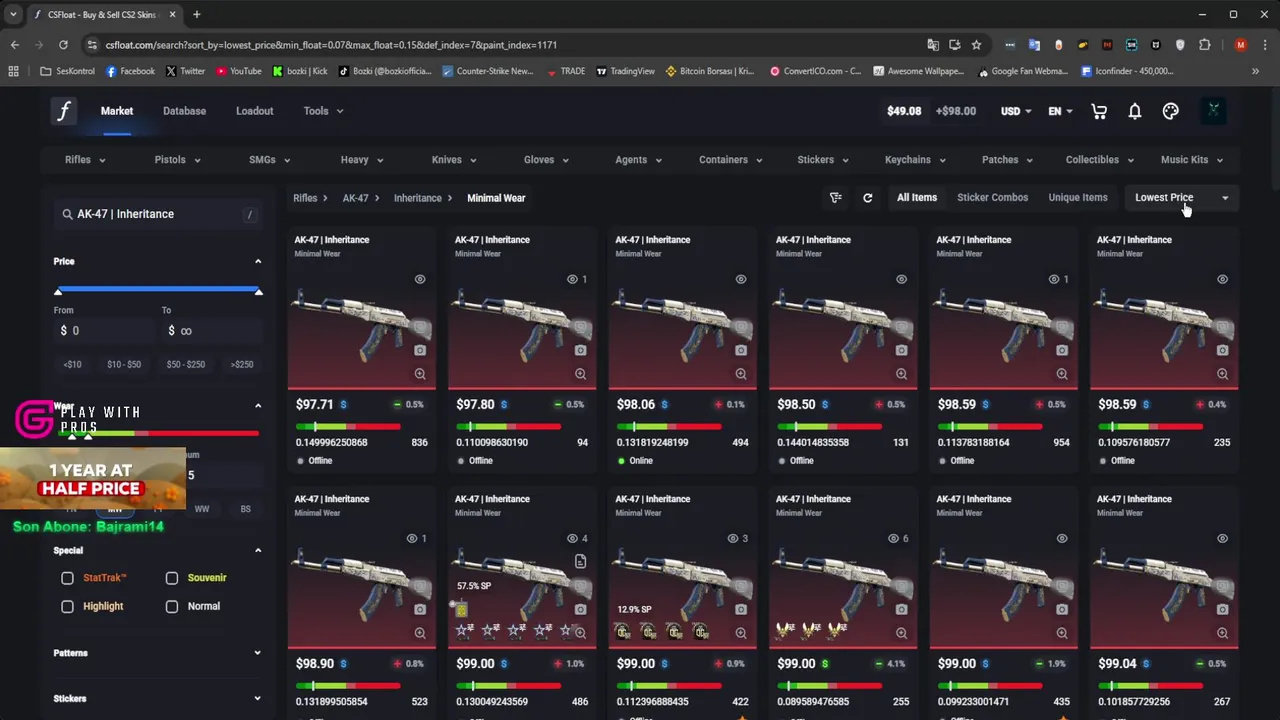Click the AK-47 | Inheritance search field
This screenshot has height=720, width=1280.
pos(158,214)
